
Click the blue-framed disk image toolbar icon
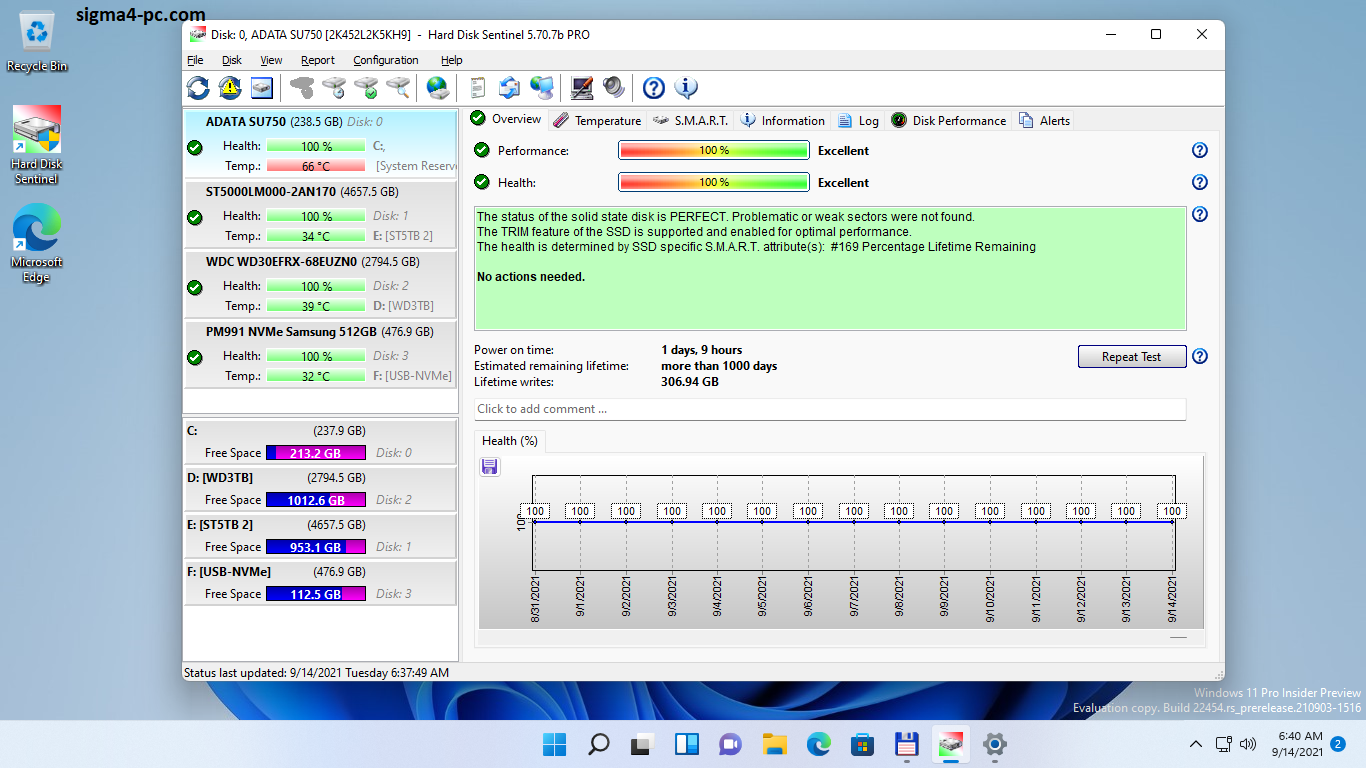(x=262, y=88)
